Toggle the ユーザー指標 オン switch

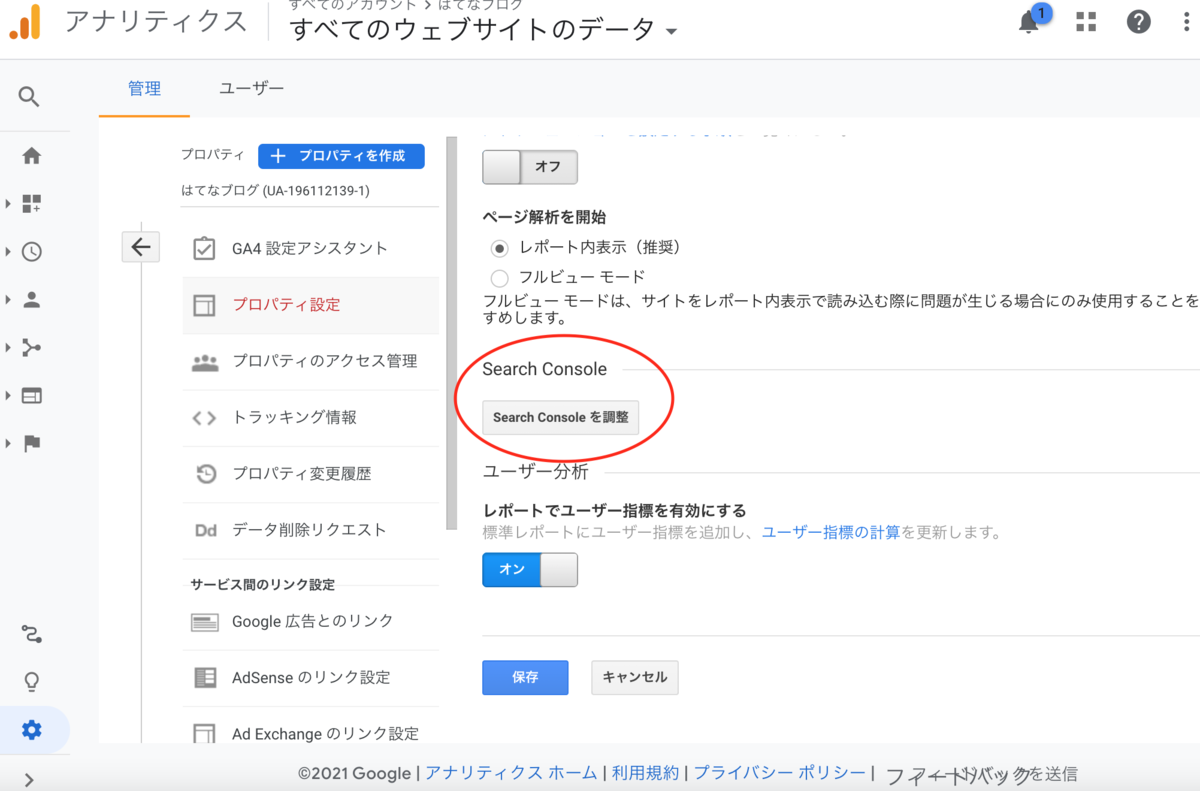530,569
